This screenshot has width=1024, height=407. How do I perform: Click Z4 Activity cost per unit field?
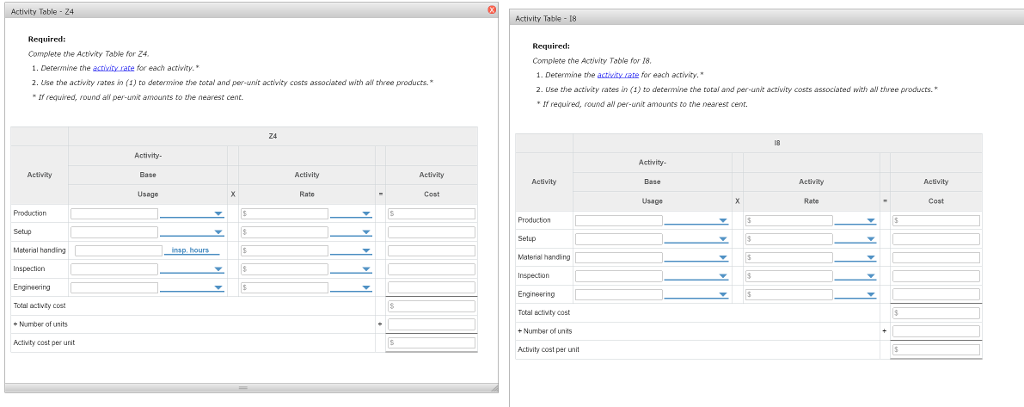point(432,342)
